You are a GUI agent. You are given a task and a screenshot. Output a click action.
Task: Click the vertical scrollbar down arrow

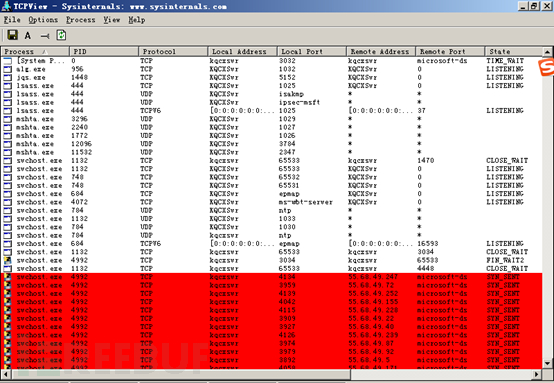[x=547, y=364]
